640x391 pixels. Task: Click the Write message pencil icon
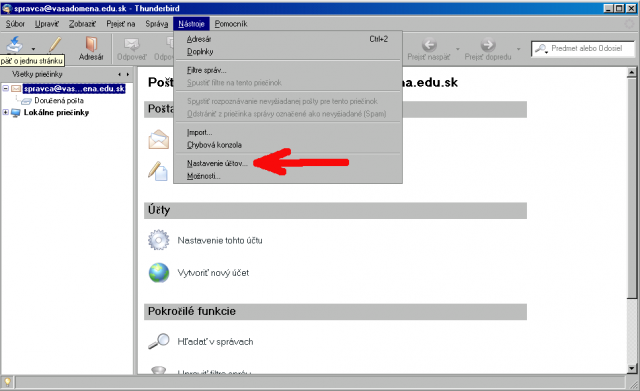pos(55,44)
